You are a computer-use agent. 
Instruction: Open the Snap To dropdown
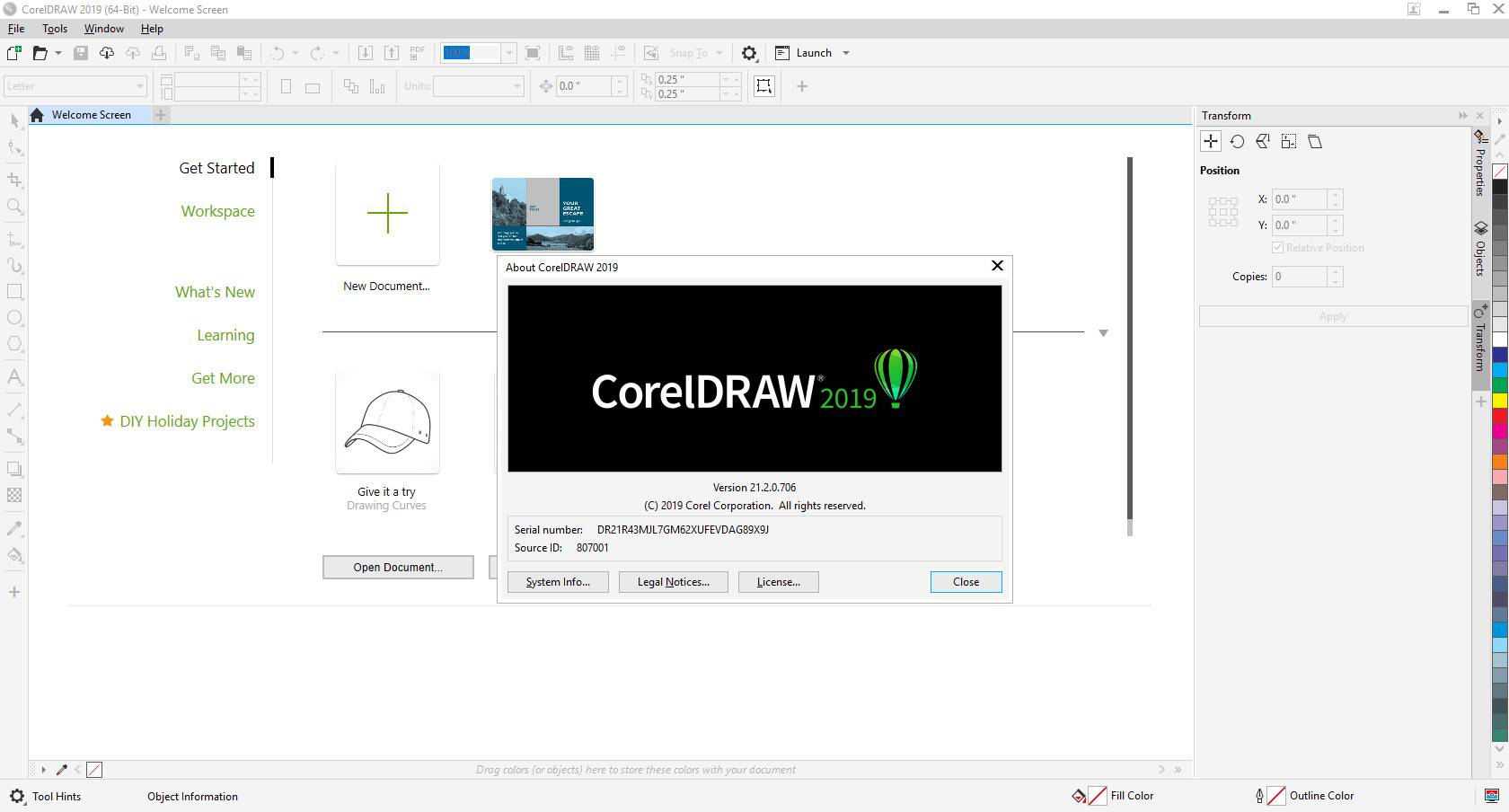[x=719, y=53]
